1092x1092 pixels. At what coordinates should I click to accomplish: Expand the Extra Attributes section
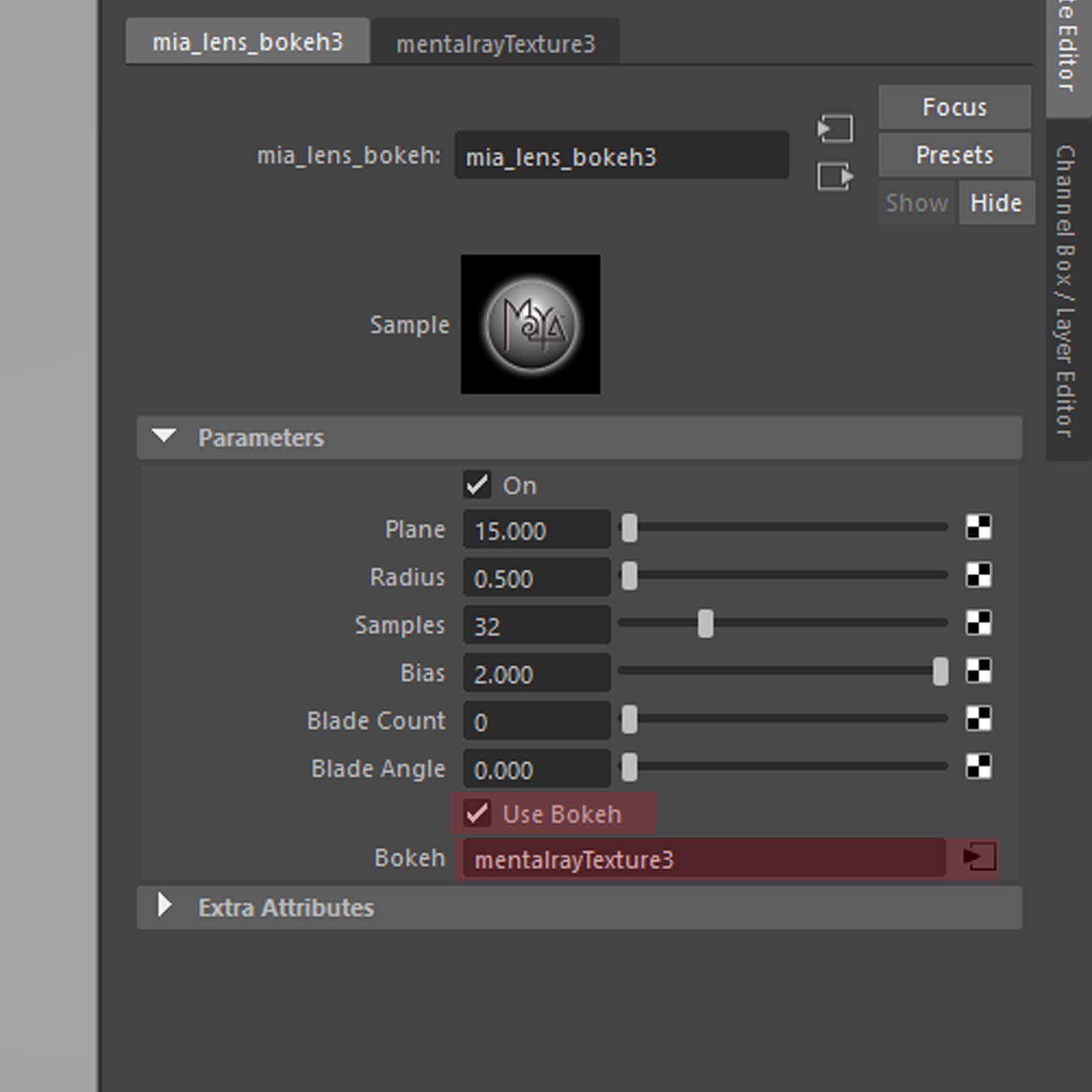(164, 906)
